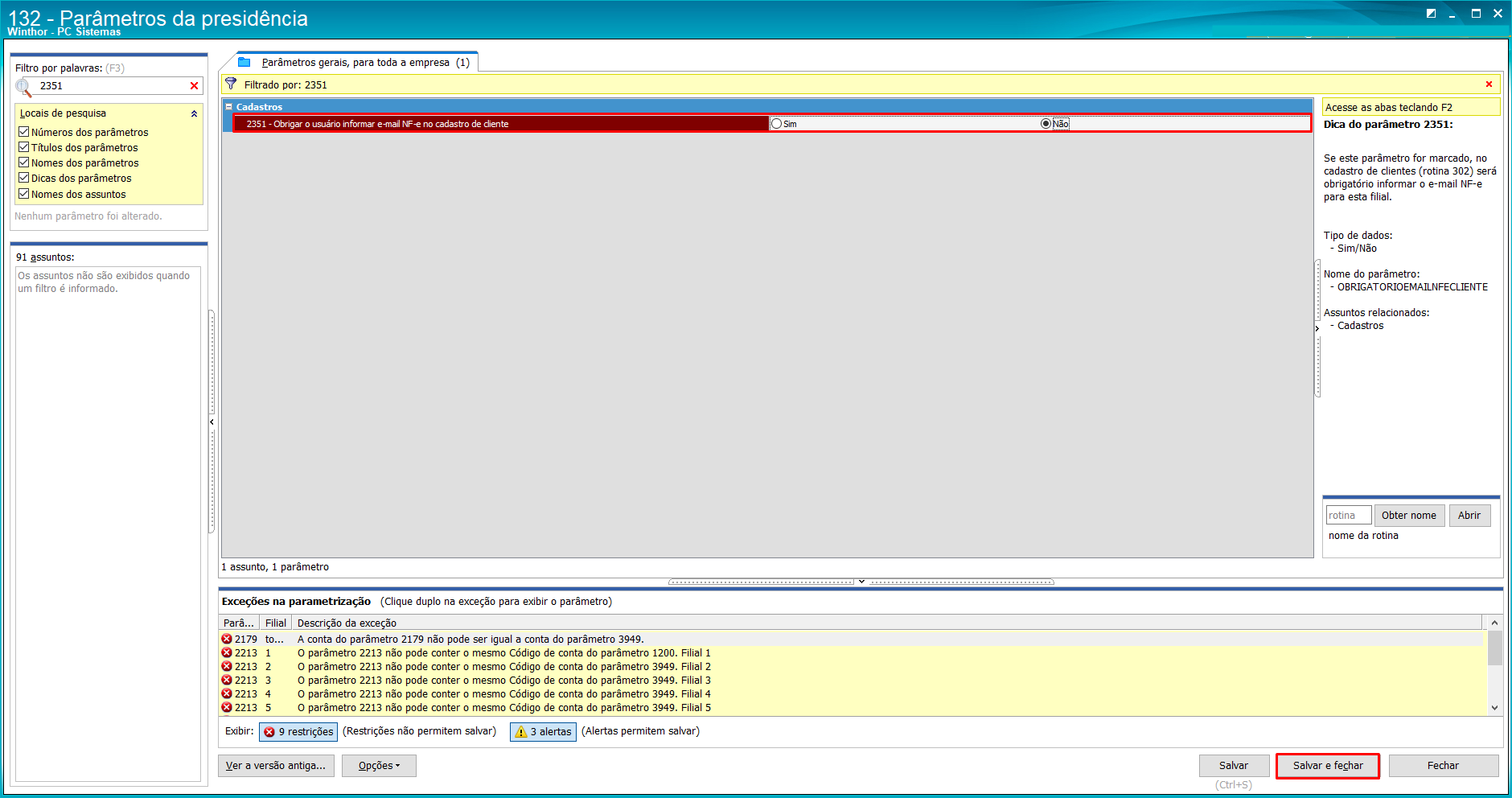Toggle the '3 alertas' display filter
Viewport: 1512px width, 798px height.
pos(543,731)
